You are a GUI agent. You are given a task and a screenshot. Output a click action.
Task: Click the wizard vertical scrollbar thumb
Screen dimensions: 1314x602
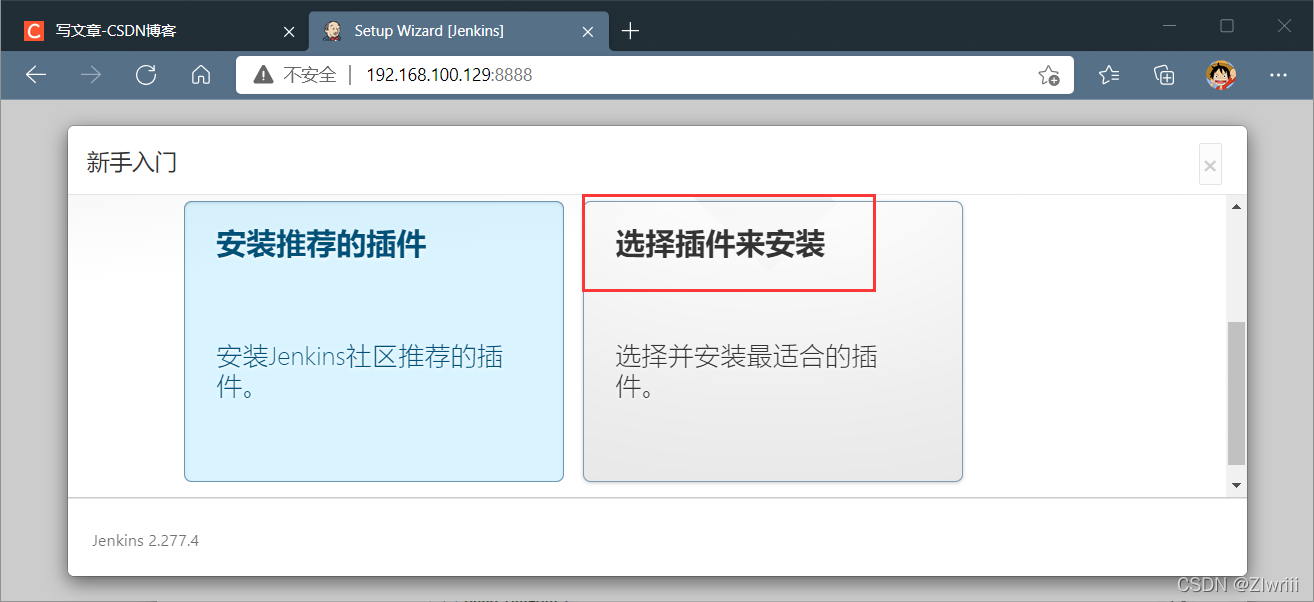1236,393
